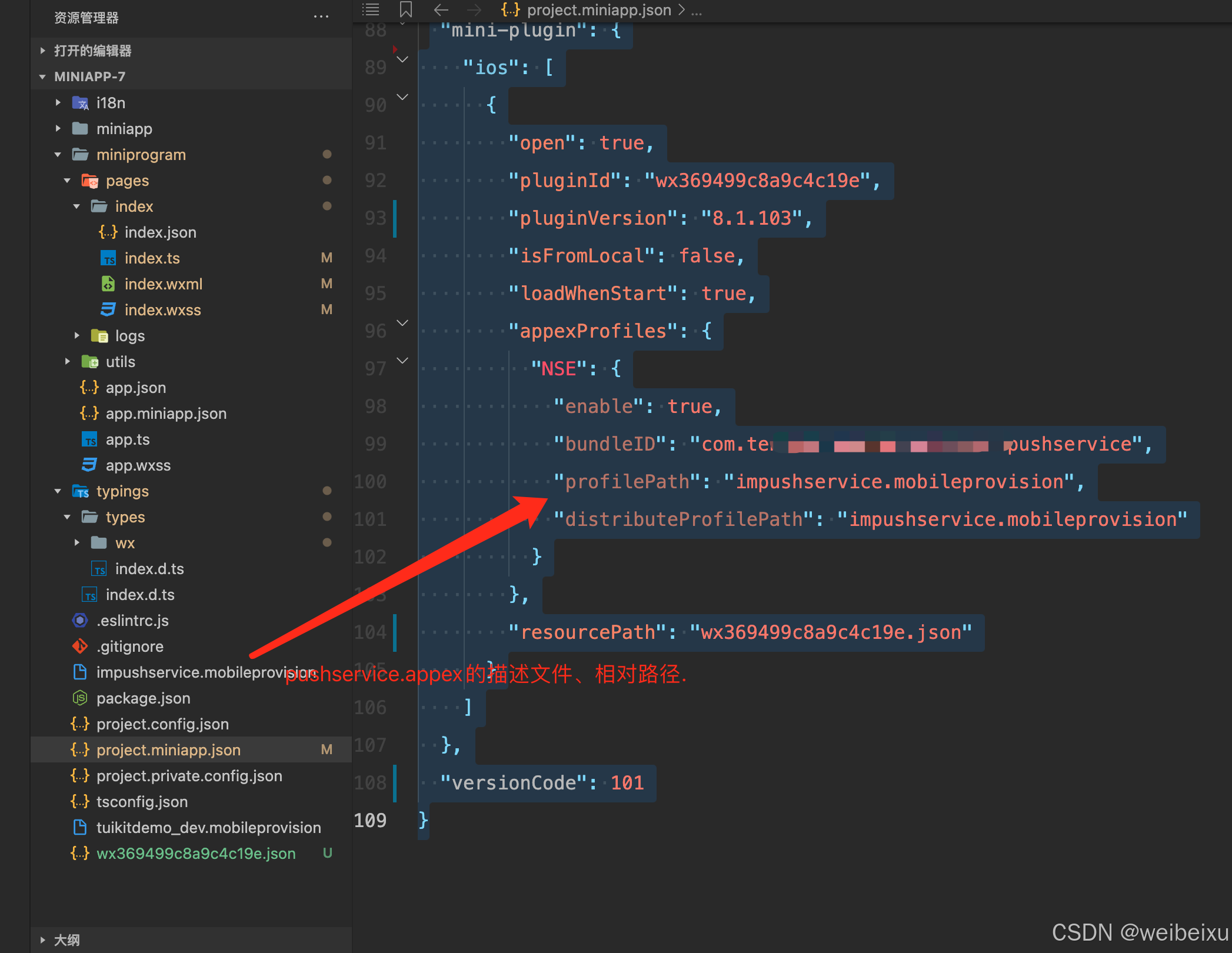Click line number 109 in gutter
1232x953 pixels.
pos(371,821)
